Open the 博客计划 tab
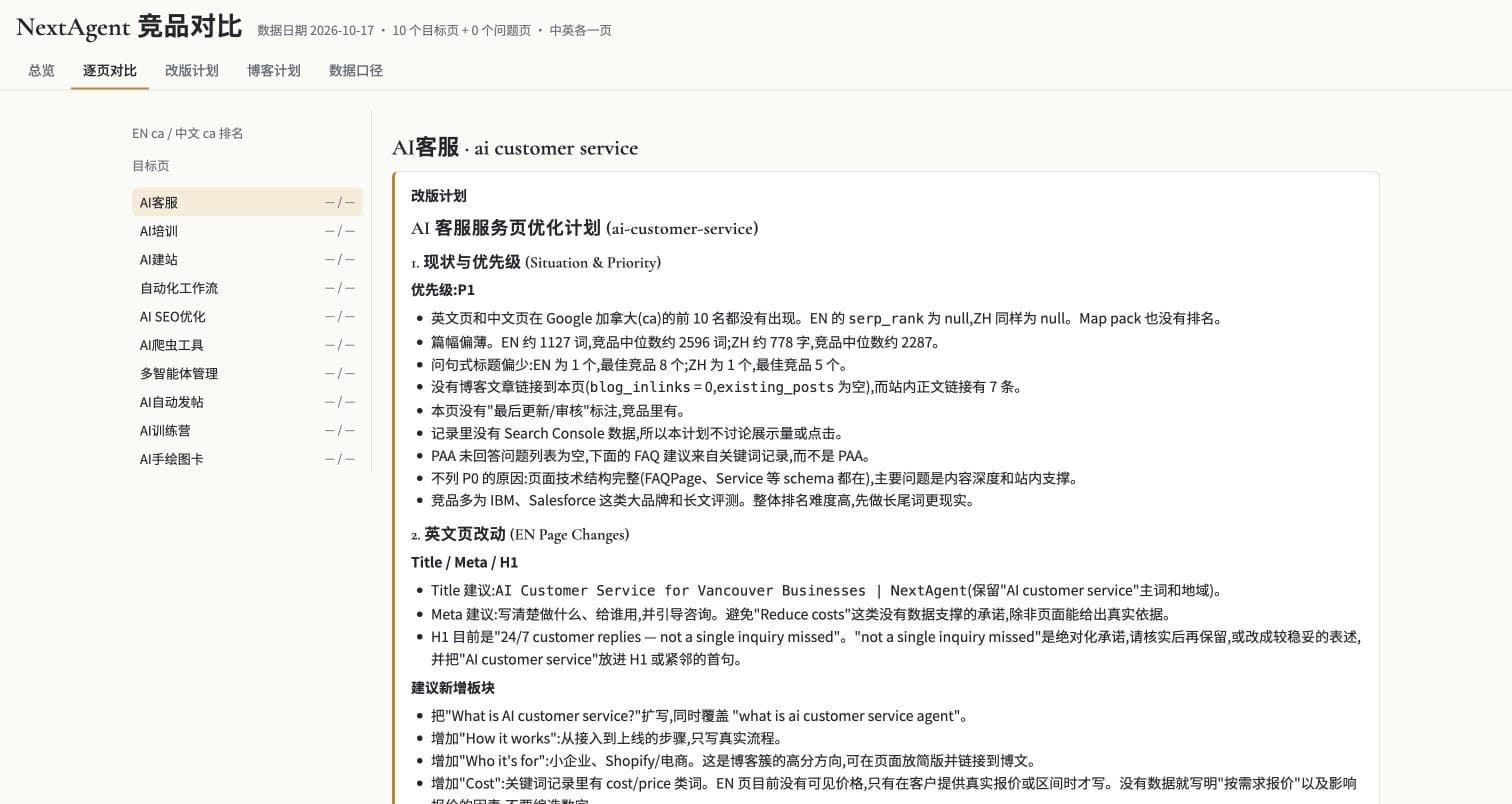The width and height of the screenshot is (1512, 804). point(274,71)
